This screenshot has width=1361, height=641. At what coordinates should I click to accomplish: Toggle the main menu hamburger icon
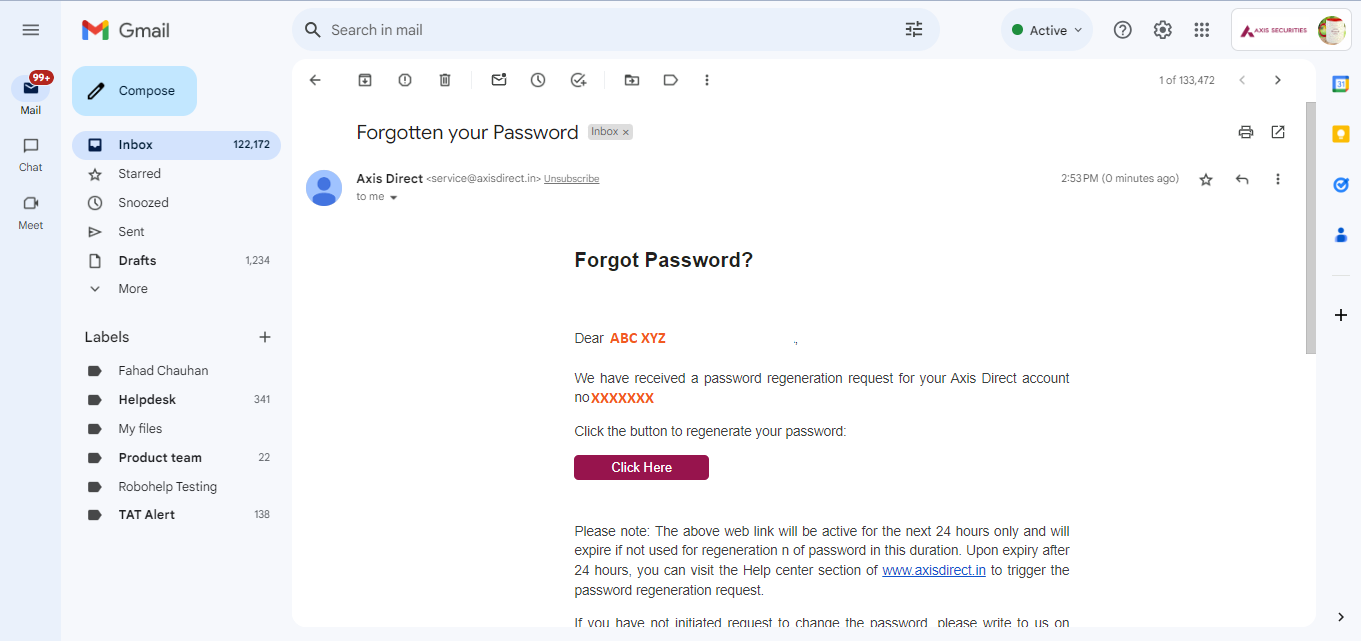pyautogui.click(x=31, y=30)
